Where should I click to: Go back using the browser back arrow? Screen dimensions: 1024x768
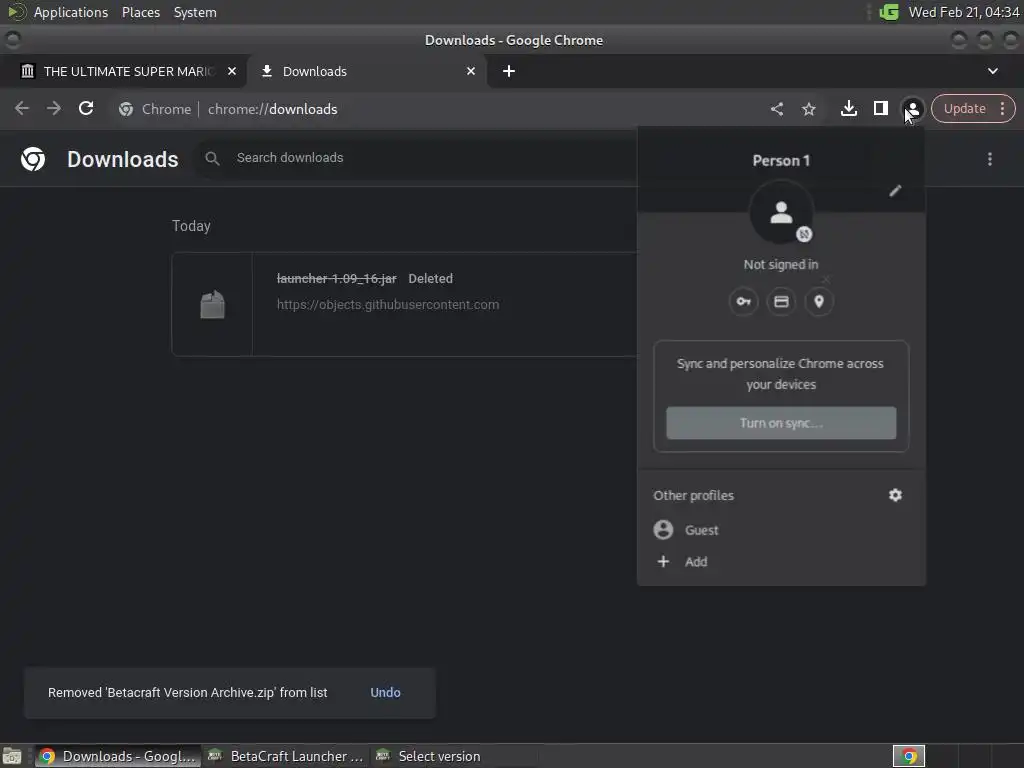(22, 108)
